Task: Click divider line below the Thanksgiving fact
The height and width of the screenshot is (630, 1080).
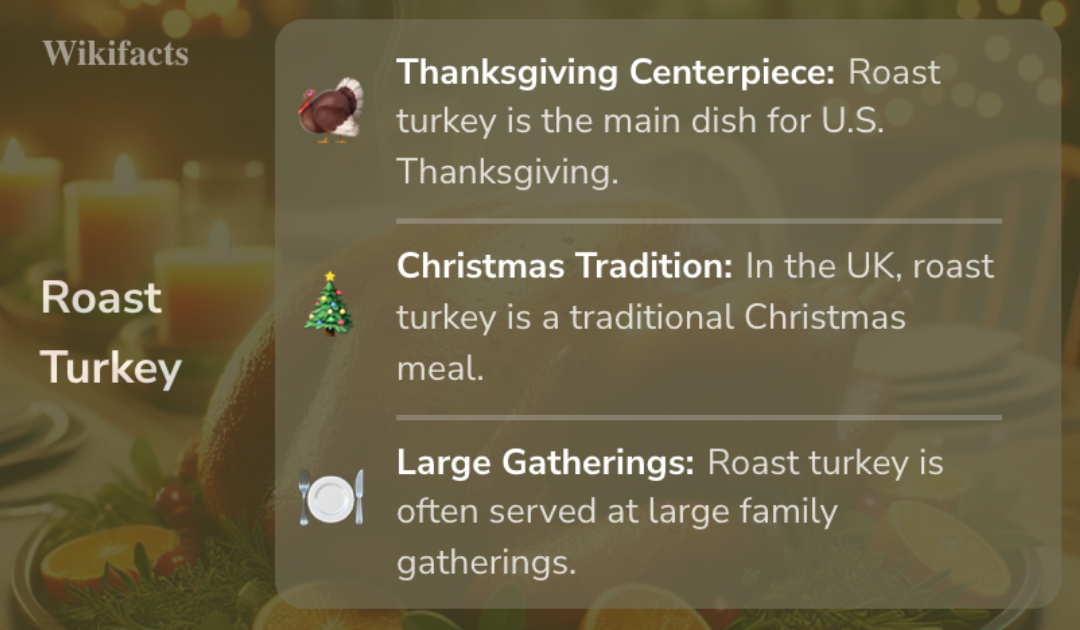Action: tap(698, 220)
